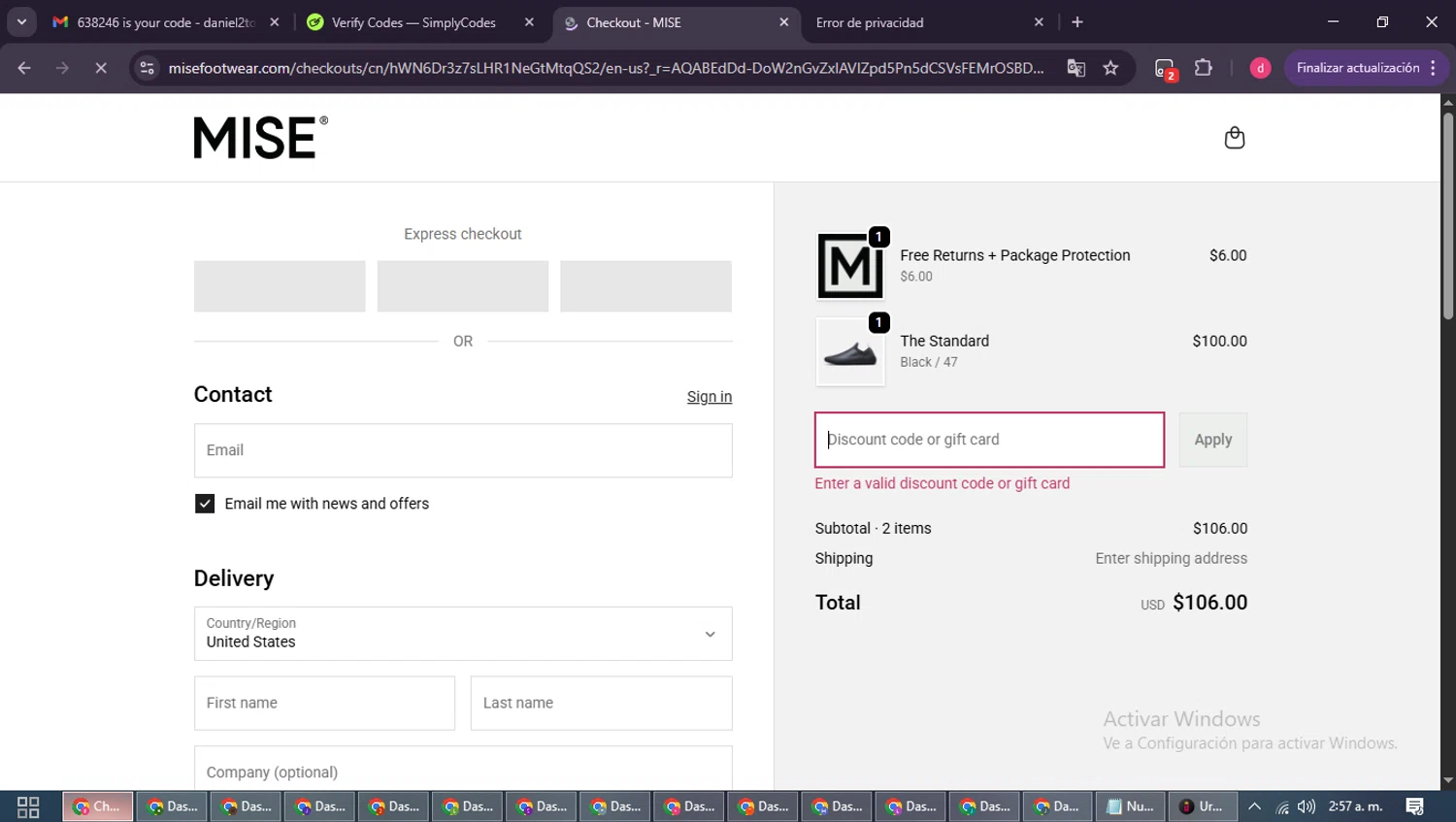Click the Total amount $106.00
1456x822 pixels.
1209,603
